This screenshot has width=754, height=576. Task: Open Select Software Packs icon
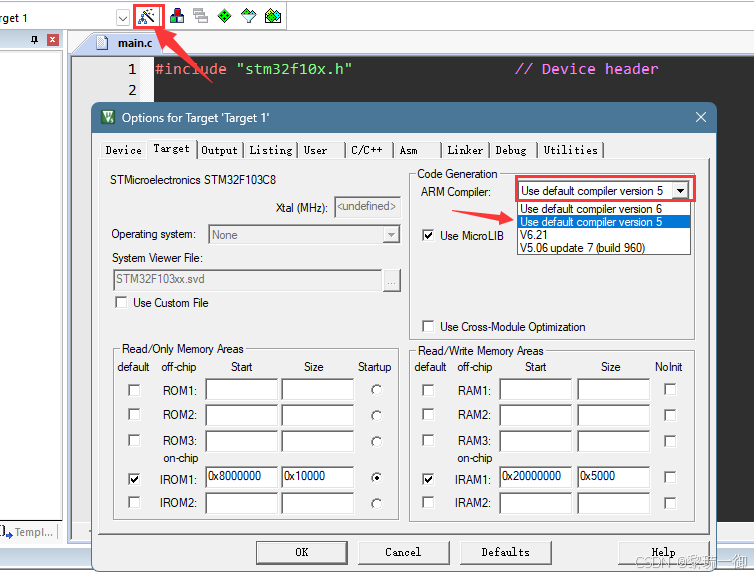point(249,16)
